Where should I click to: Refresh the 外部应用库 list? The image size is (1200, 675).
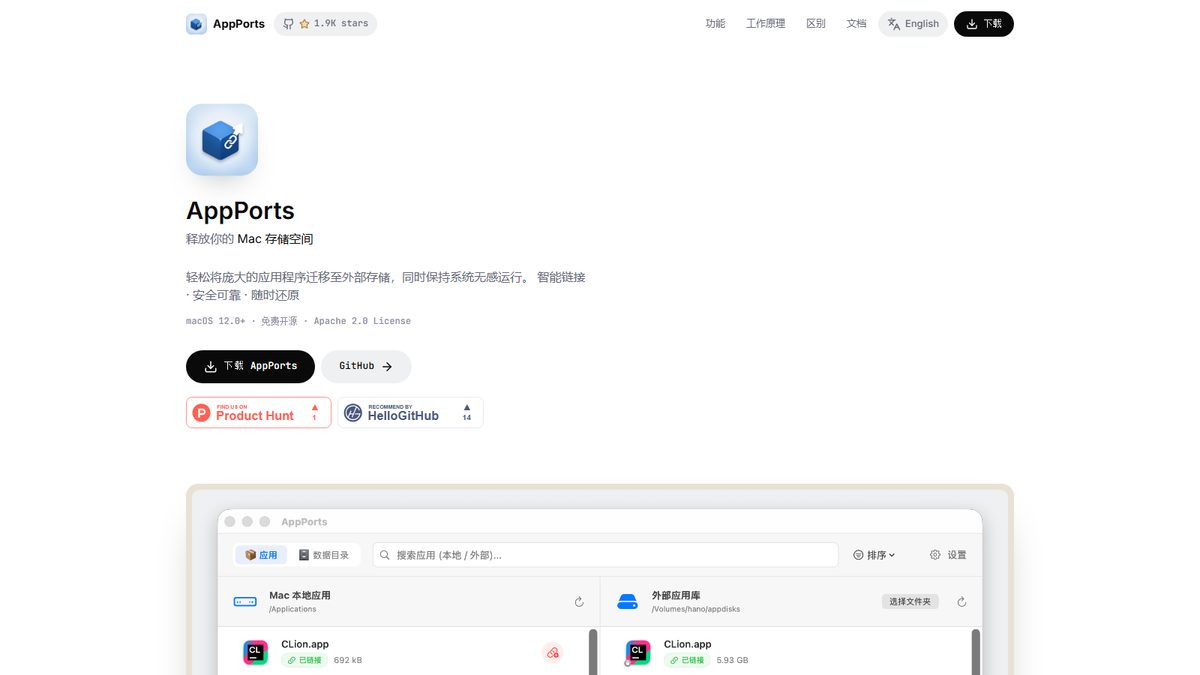click(962, 602)
